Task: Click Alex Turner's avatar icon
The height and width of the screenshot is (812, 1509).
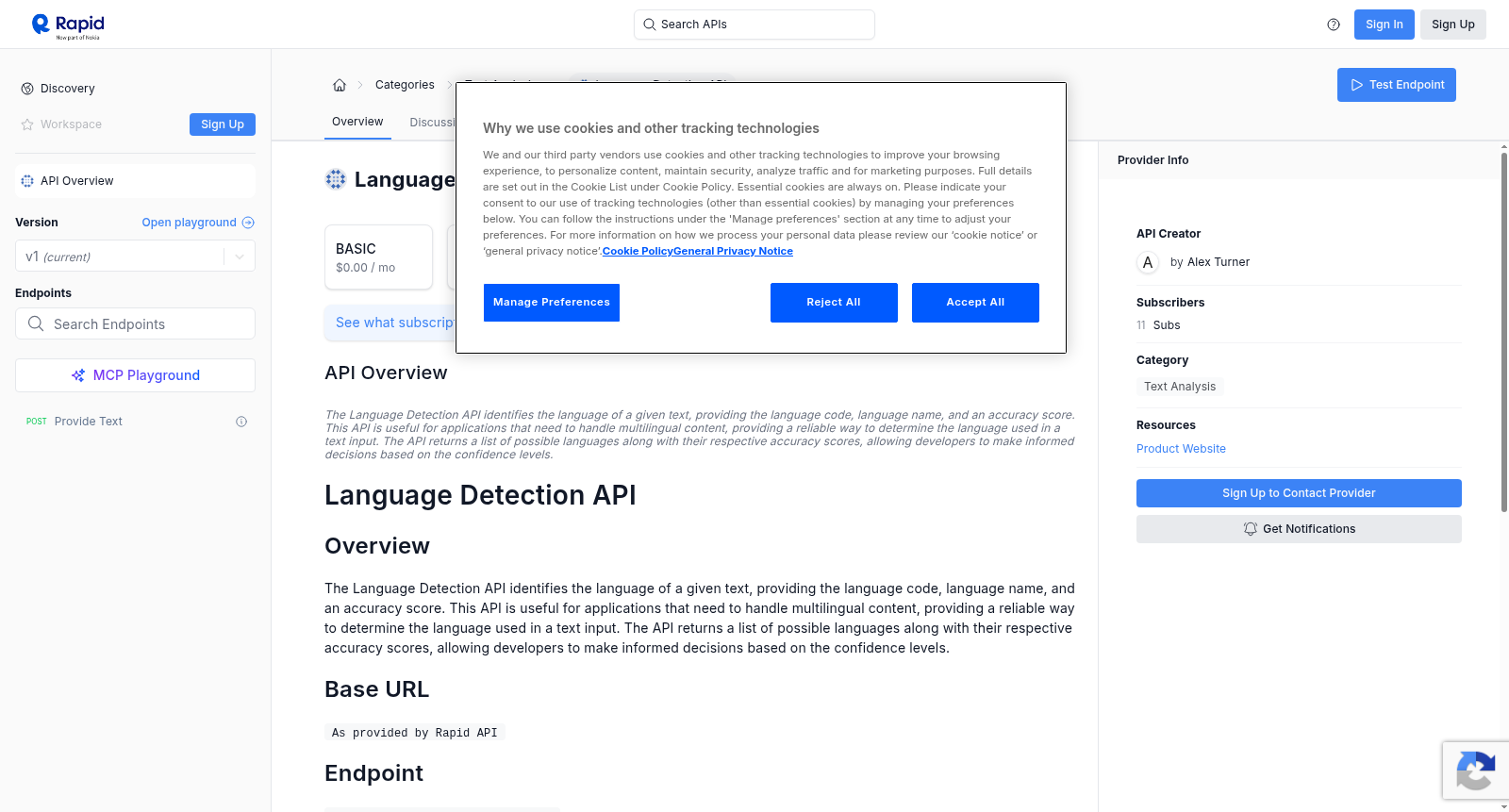Action: click(1148, 262)
